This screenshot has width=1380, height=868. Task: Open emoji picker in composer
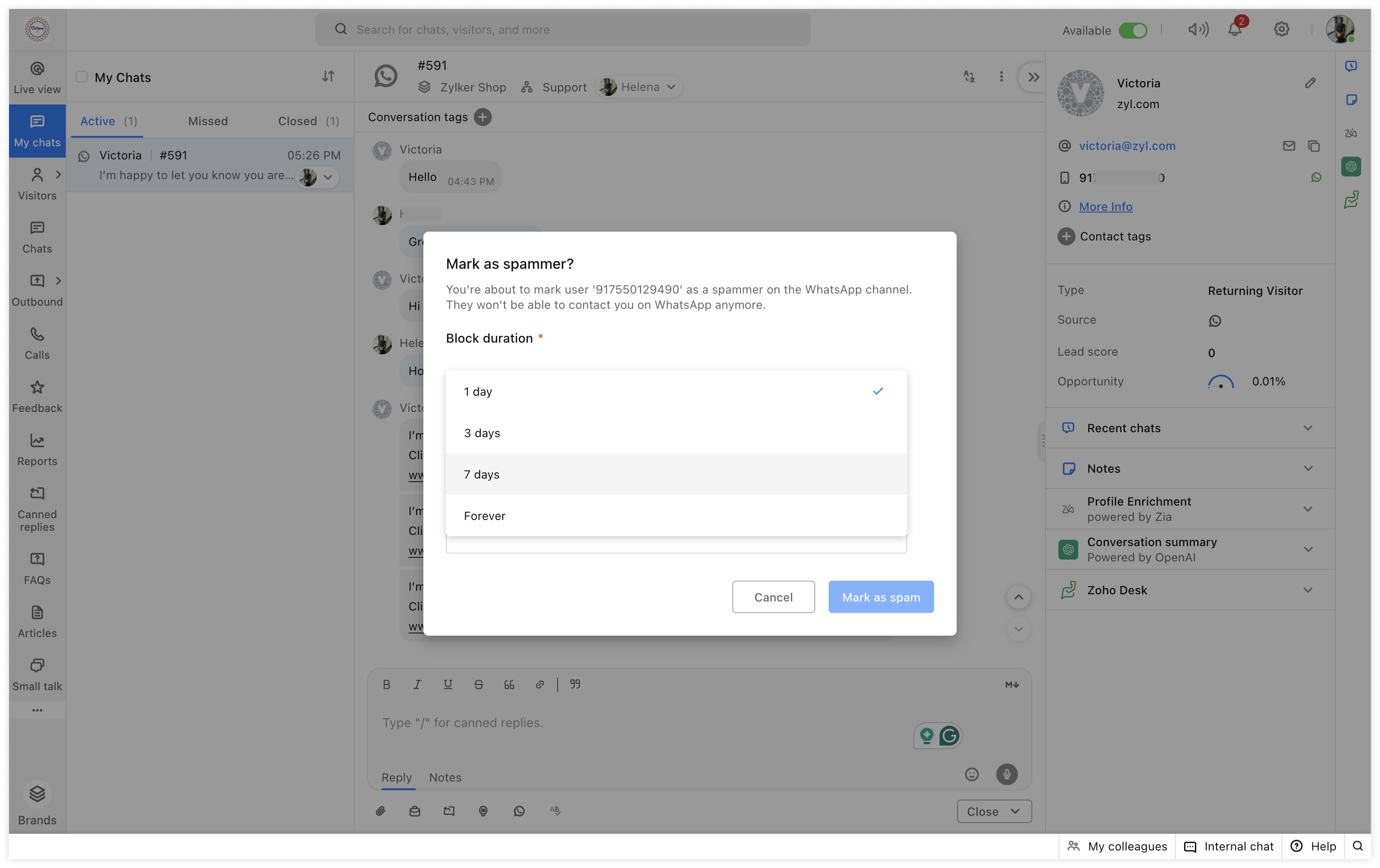click(x=971, y=774)
